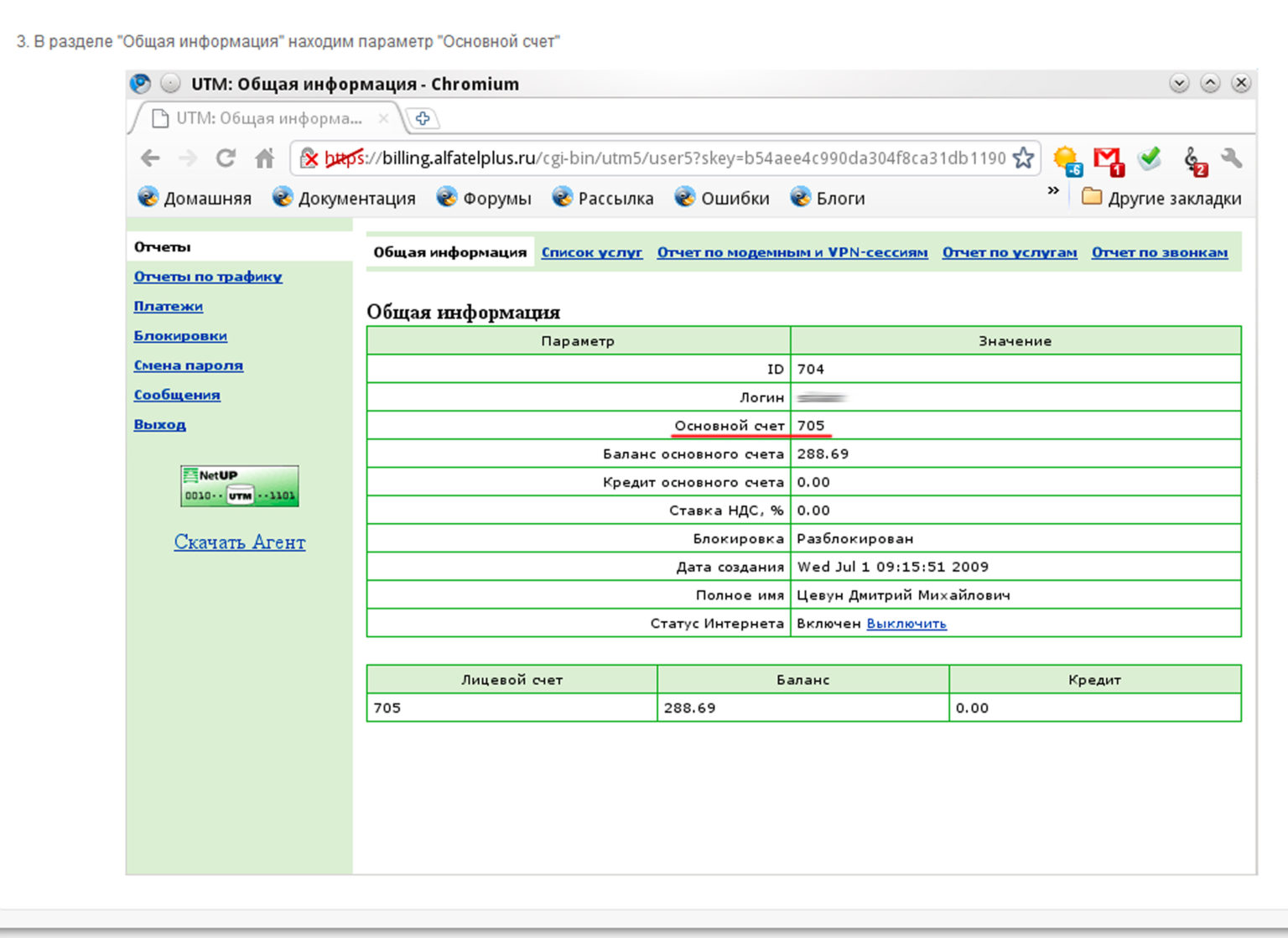Click the Выключить internet link
The height and width of the screenshot is (938, 1288).
906,624
